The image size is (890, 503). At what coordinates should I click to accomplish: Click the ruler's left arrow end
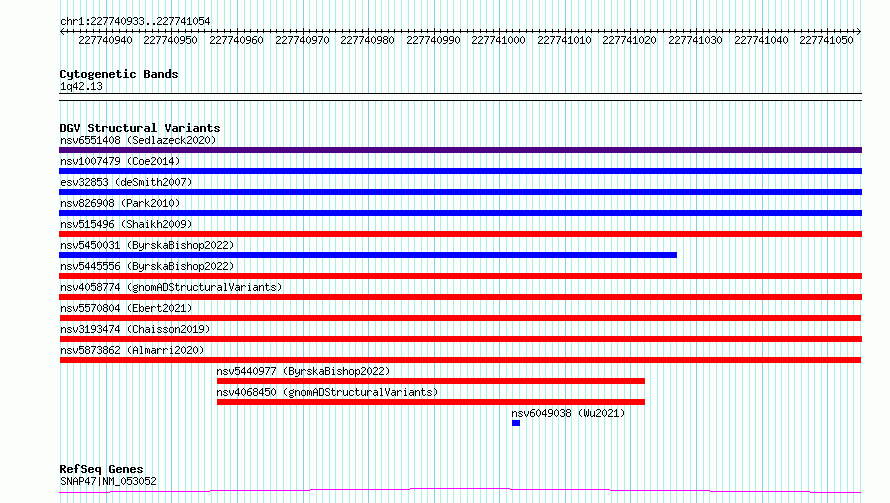click(62, 32)
